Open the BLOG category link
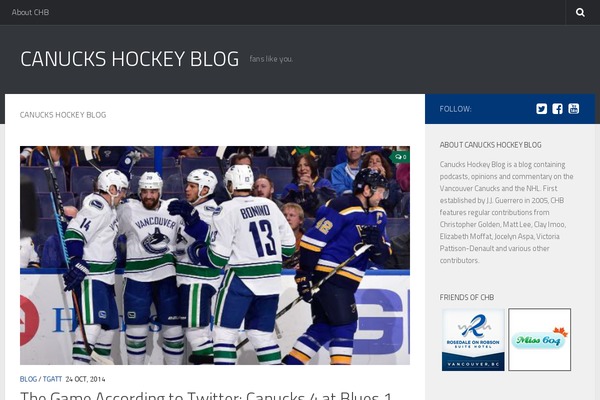Image resolution: width=600 pixels, height=400 pixels. pyautogui.click(x=28, y=379)
